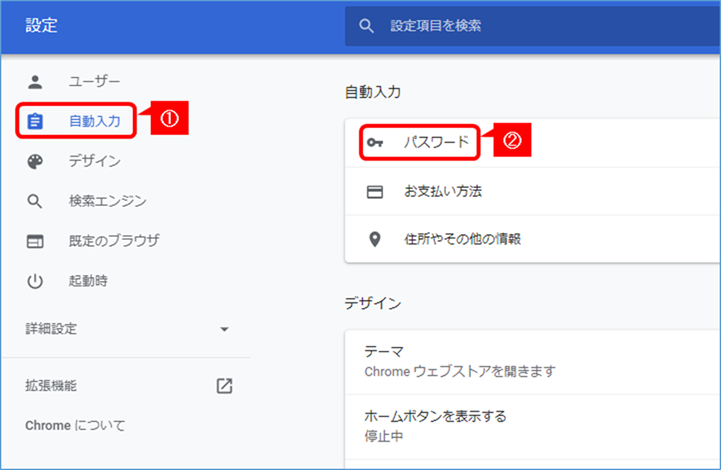This screenshot has height=470, width=721.
Task: Click the magnifier icon in settings search bar
Action: point(366,26)
